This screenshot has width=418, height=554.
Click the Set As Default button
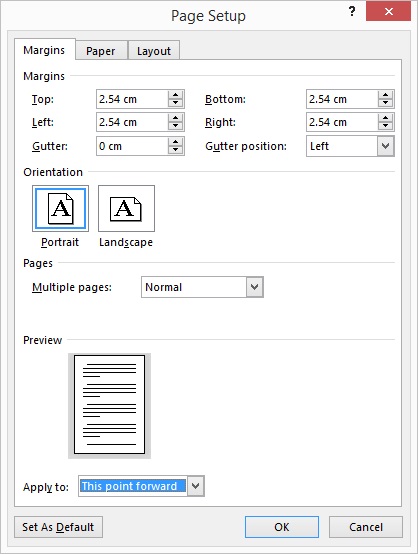(x=58, y=527)
